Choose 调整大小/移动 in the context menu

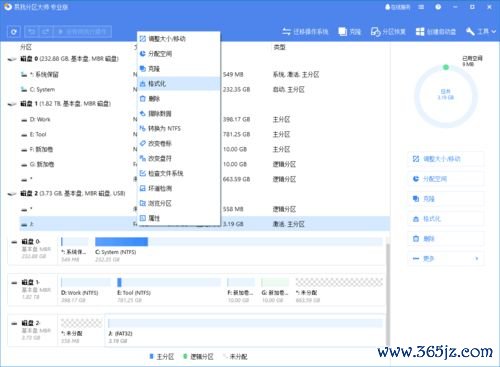pyautogui.click(x=179, y=39)
